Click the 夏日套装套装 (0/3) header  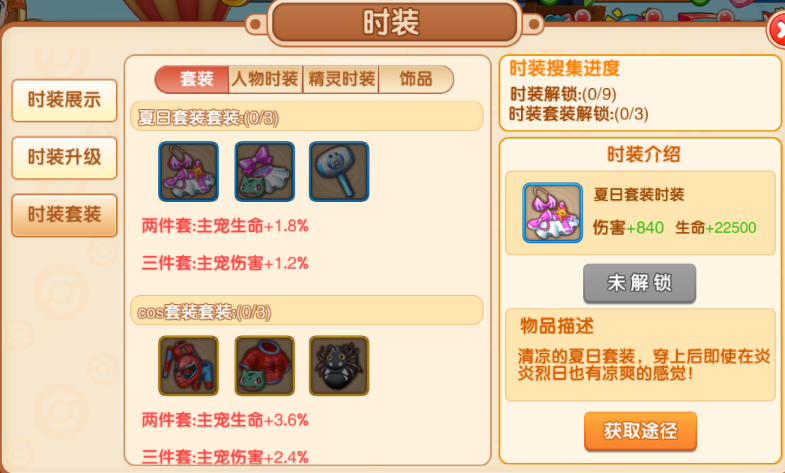point(306,117)
